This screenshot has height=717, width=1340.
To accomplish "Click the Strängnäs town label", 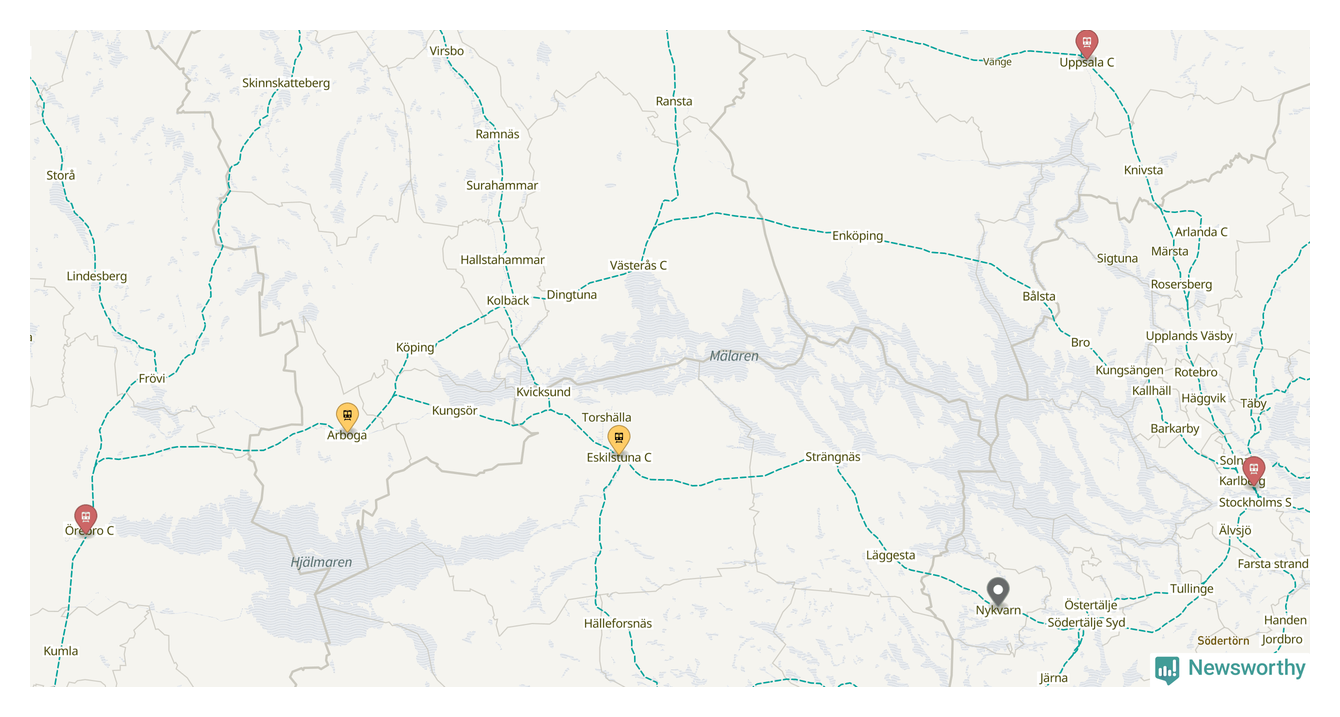I will 833,457.
